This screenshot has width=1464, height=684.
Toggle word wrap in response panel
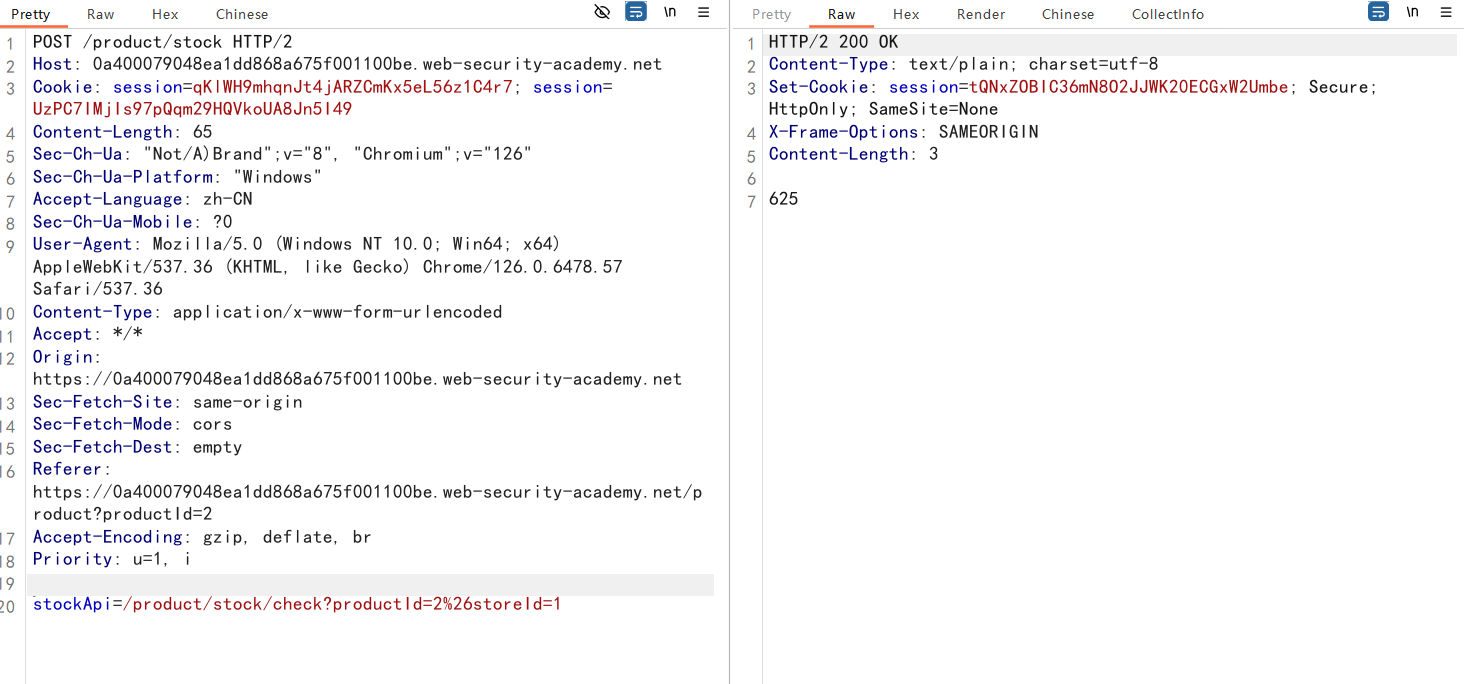pos(1378,12)
